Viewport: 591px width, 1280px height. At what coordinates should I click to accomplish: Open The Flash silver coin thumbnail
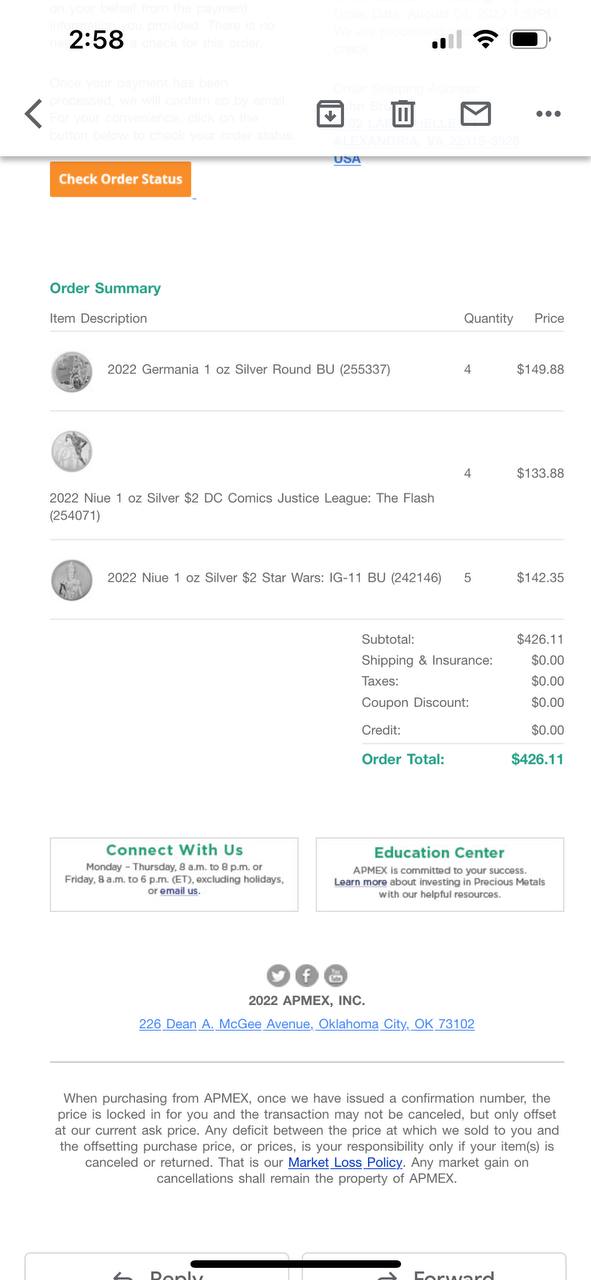(x=72, y=451)
